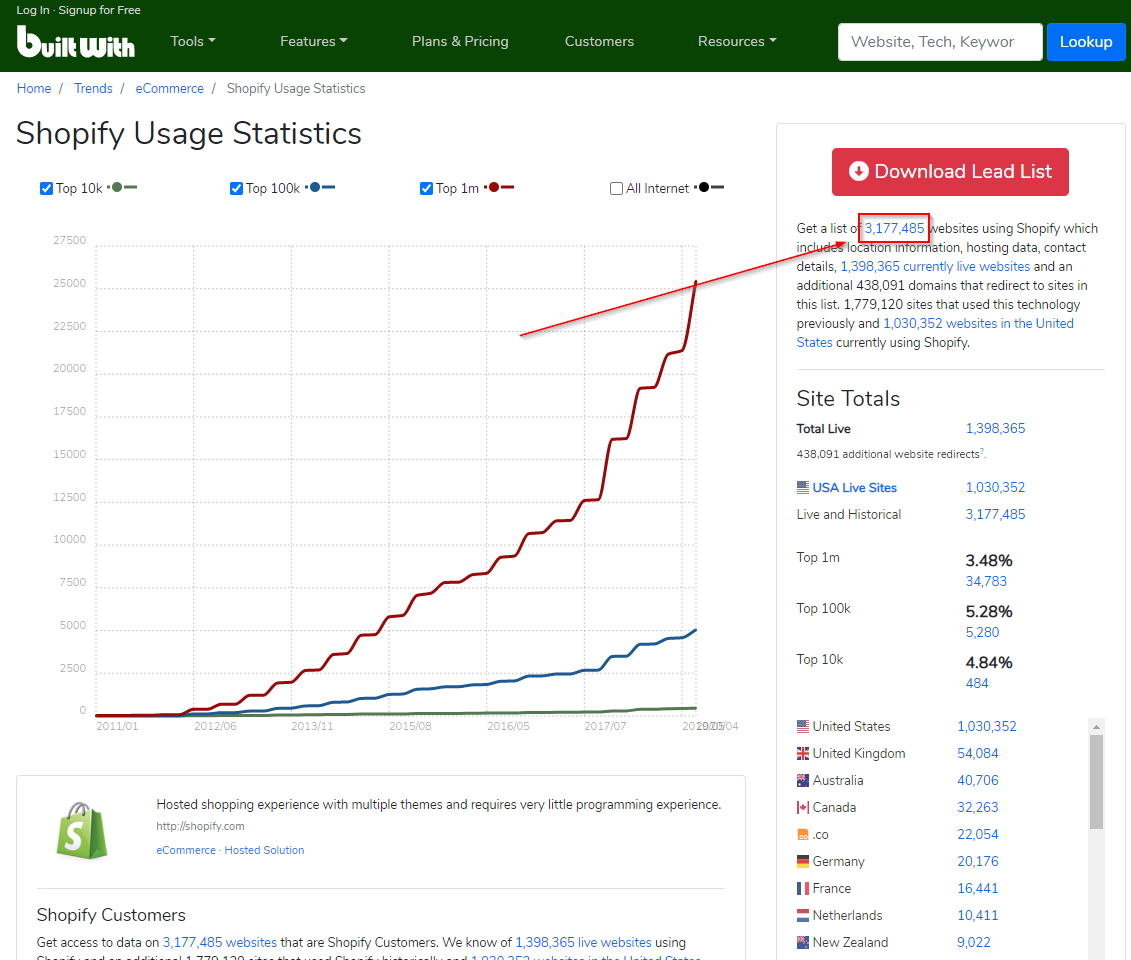
Task: Click Live and Historical count 3,177,485
Action: pos(995,514)
